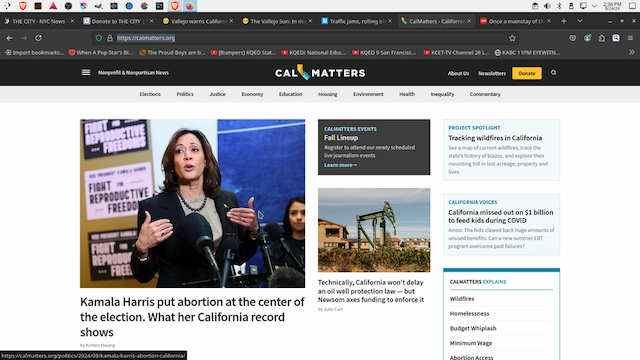Go forward one page

(24, 38)
